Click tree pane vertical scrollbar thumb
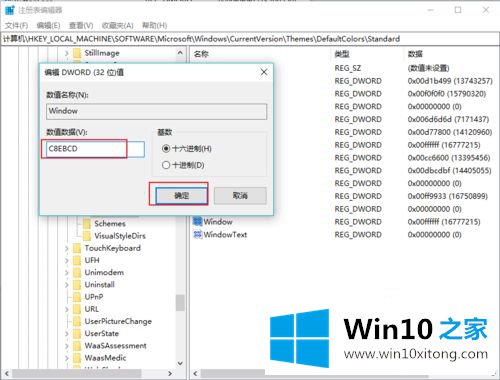 pos(180,303)
